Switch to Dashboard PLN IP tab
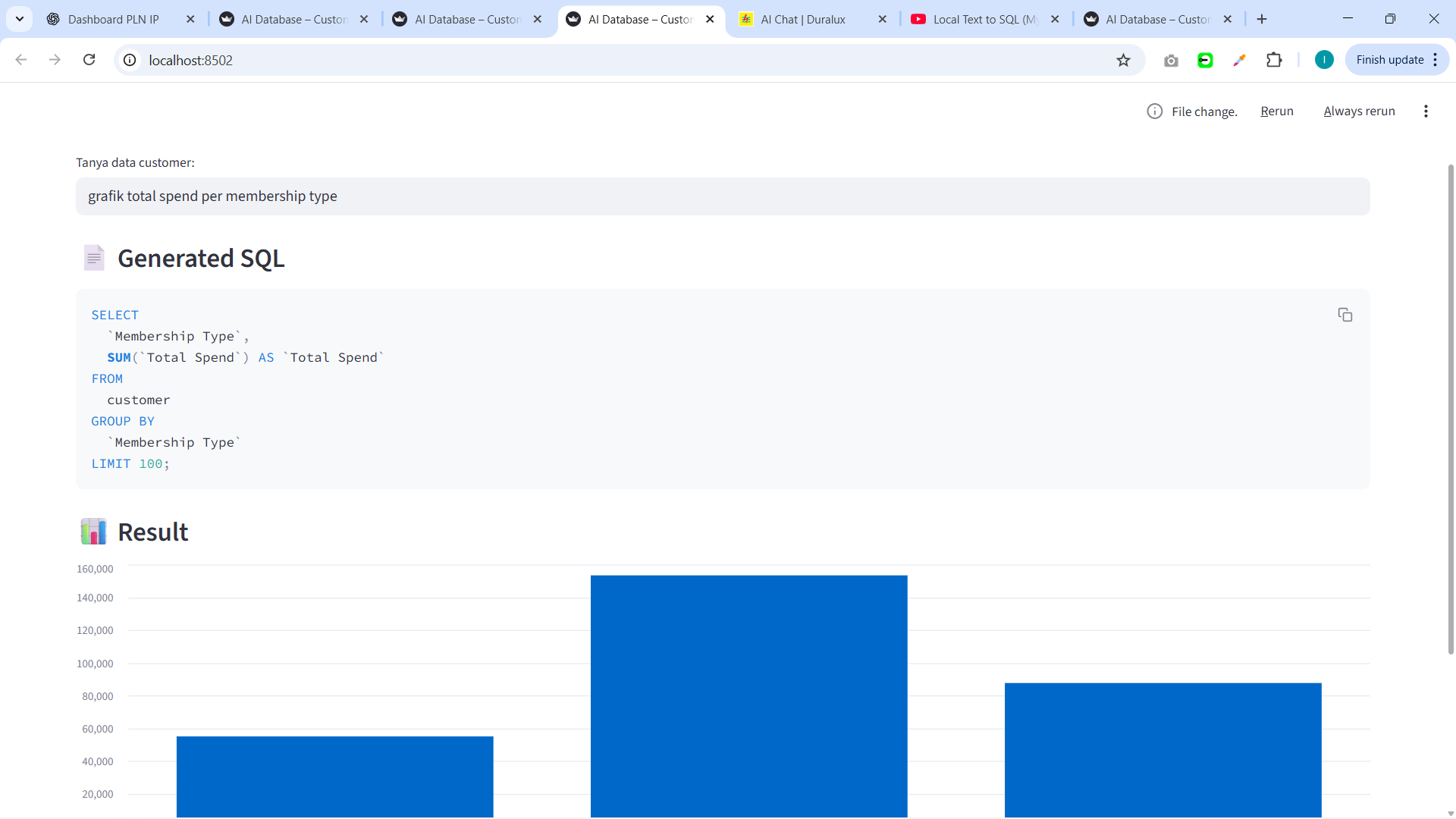 click(114, 19)
